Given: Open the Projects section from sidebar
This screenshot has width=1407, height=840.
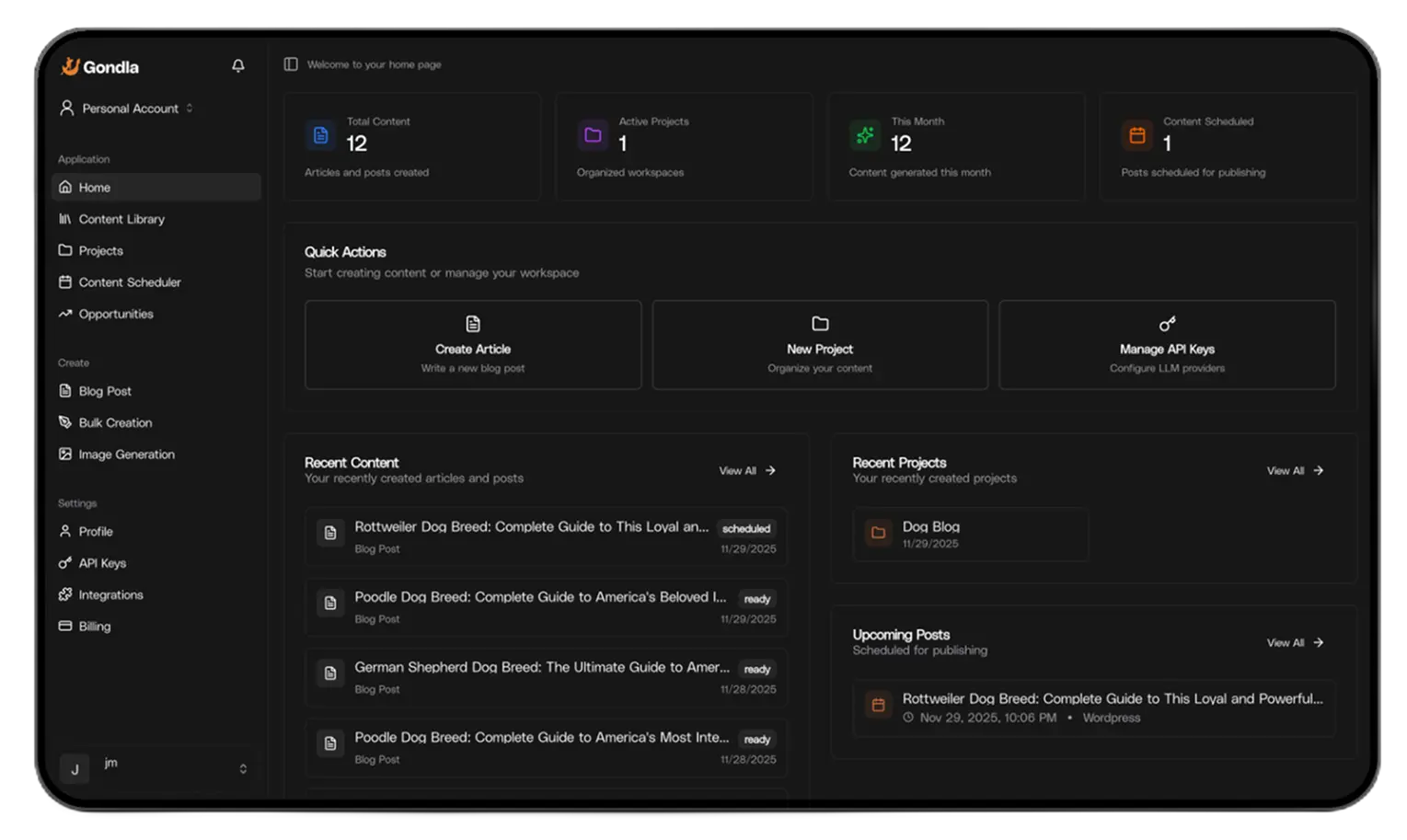Looking at the screenshot, I should click(100, 250).
